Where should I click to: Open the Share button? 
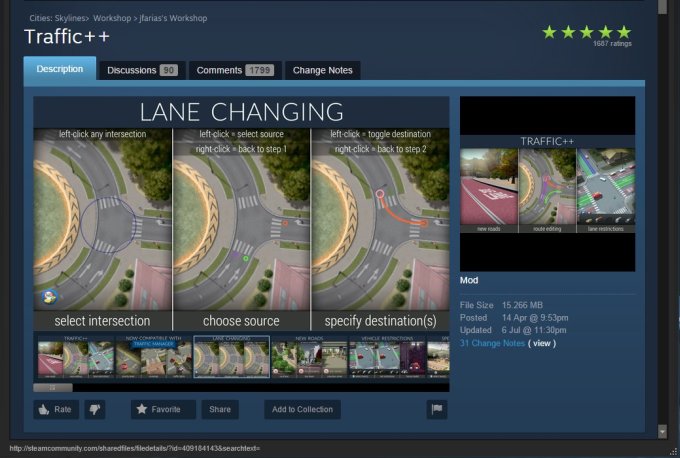(220, 409)
